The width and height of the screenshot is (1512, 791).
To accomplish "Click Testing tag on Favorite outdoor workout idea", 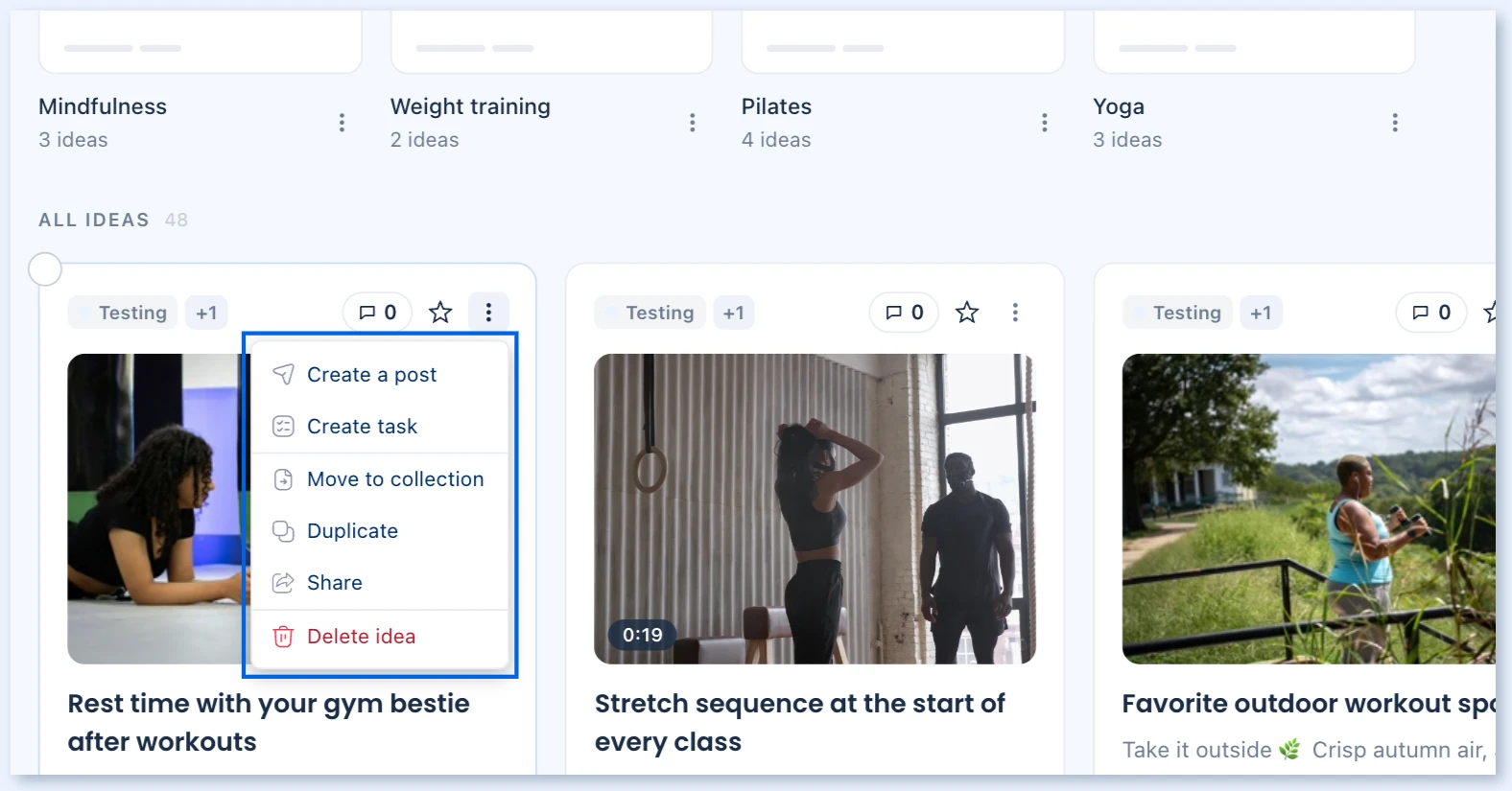I will click(1177, 313).
